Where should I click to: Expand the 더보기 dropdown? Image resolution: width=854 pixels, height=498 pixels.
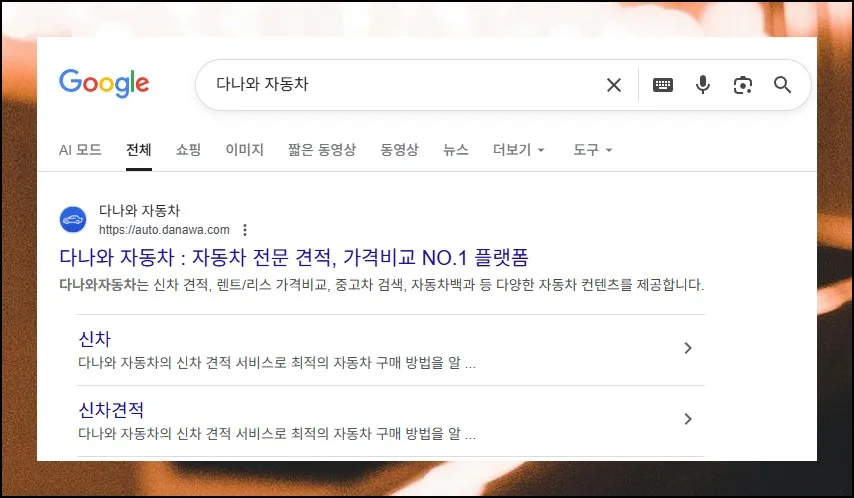pos(518,150)
